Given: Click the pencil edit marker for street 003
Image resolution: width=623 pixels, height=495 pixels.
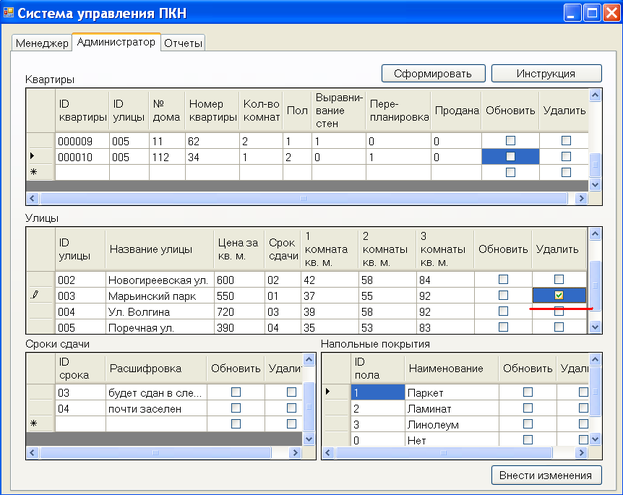Looking at the screenshot, I should (37, 295).
